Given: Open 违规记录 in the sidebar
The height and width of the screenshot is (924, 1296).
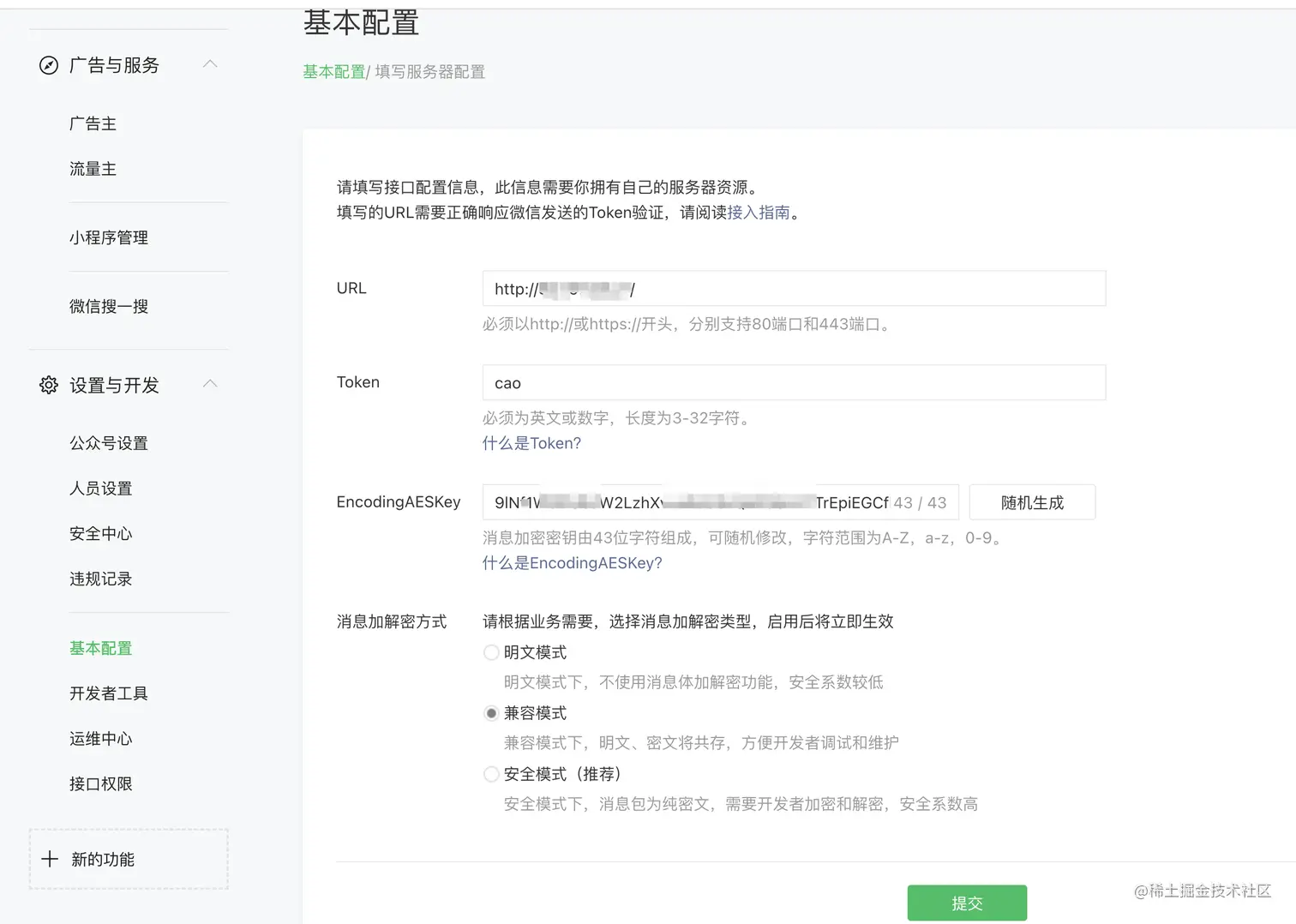Looking at the screenshot, I should tap(101, 579).
